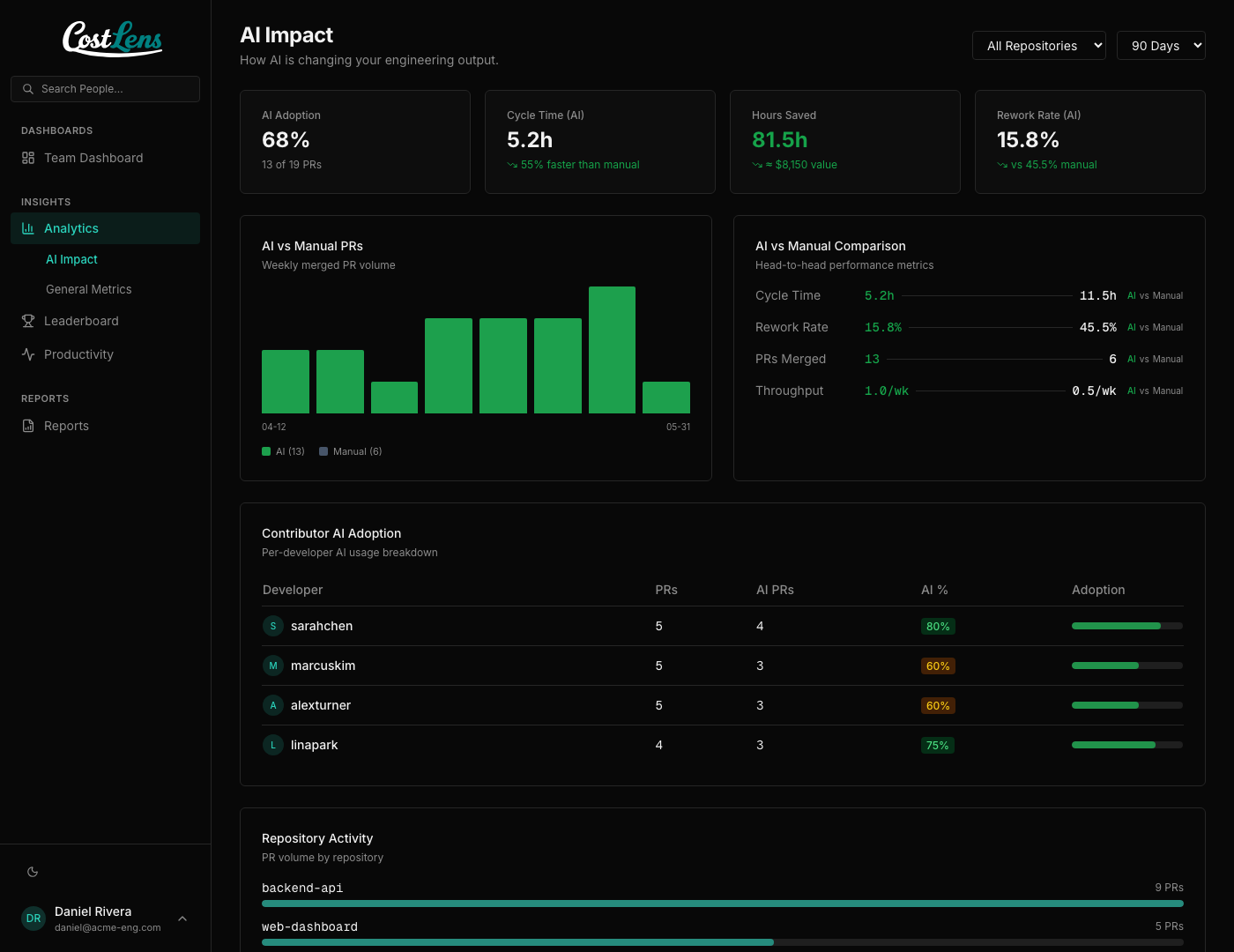Click the search magnifier icon
This screenshot has width=1234, height=952.
[x=28, y=89]
